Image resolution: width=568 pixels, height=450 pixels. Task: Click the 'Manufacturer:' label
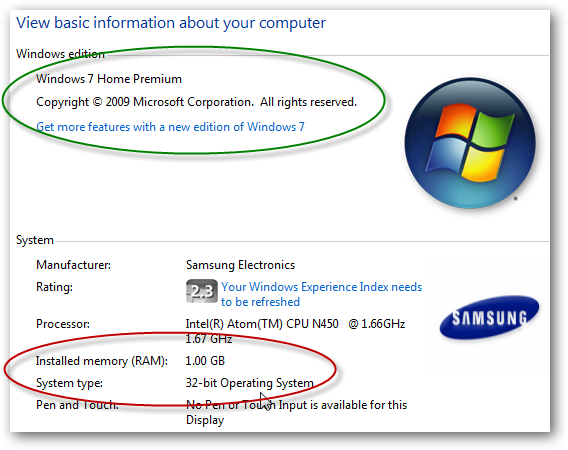(74, 265)
